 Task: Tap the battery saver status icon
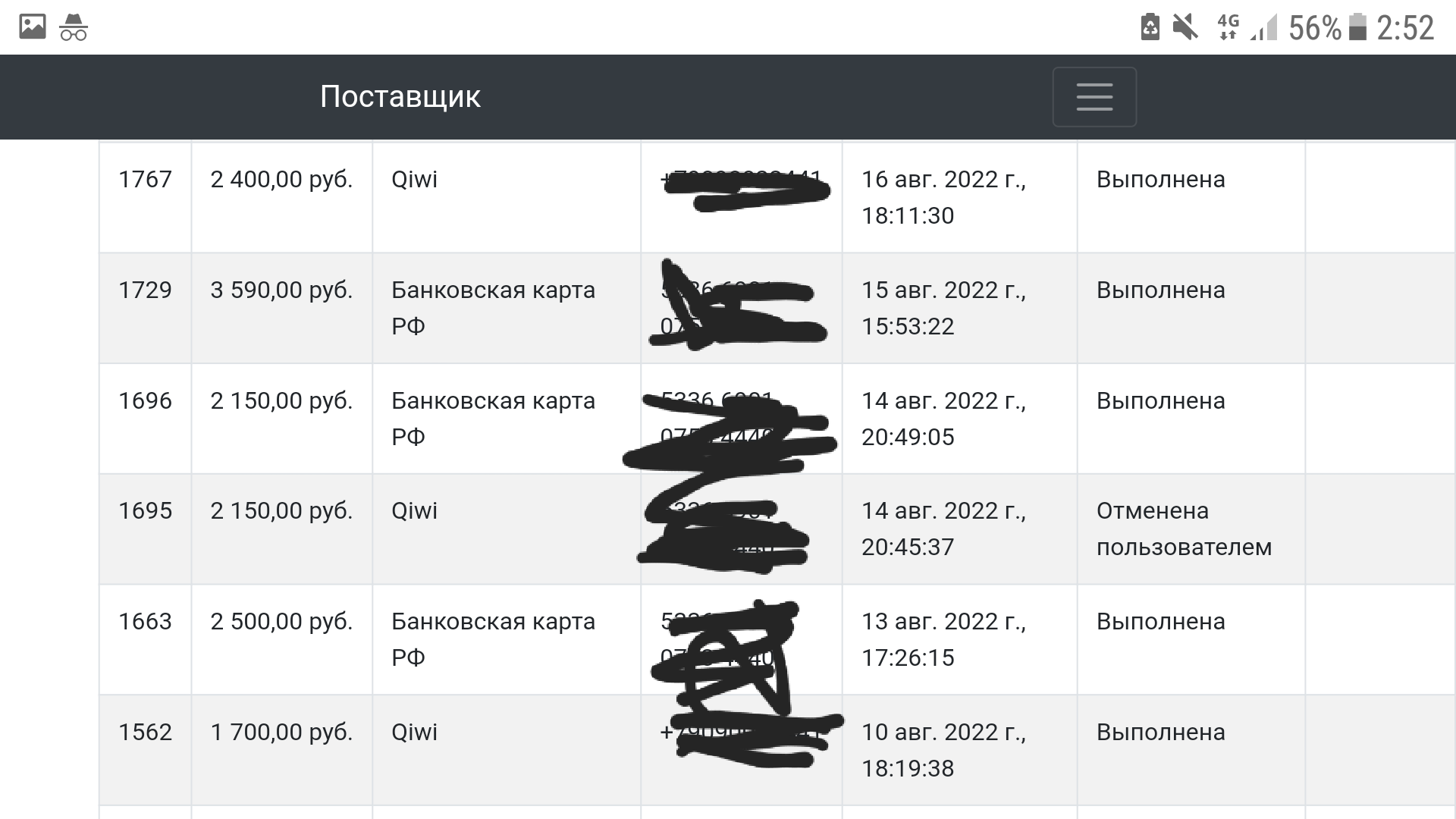pyautogui.click(x=1150, y=27)
